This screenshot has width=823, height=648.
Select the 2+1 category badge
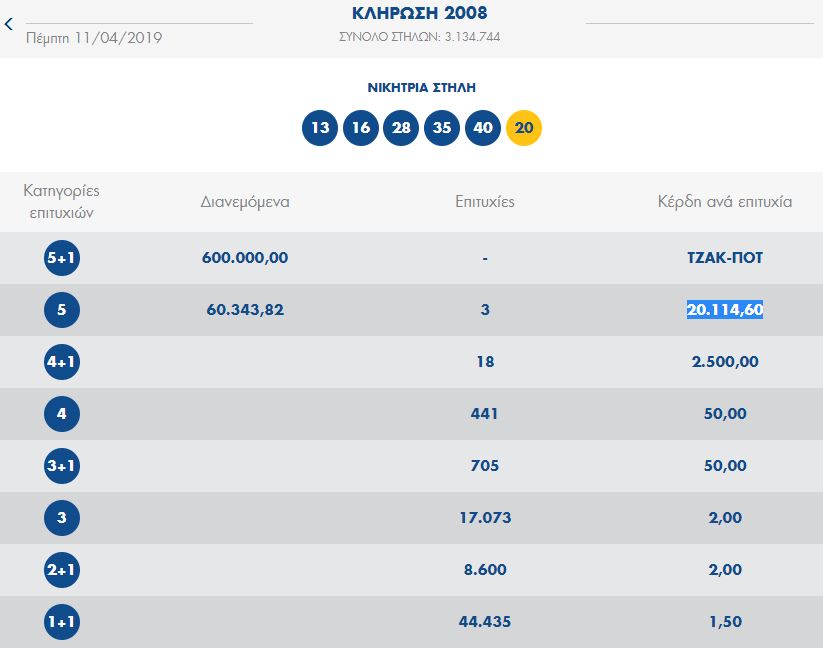coord(62,570)
